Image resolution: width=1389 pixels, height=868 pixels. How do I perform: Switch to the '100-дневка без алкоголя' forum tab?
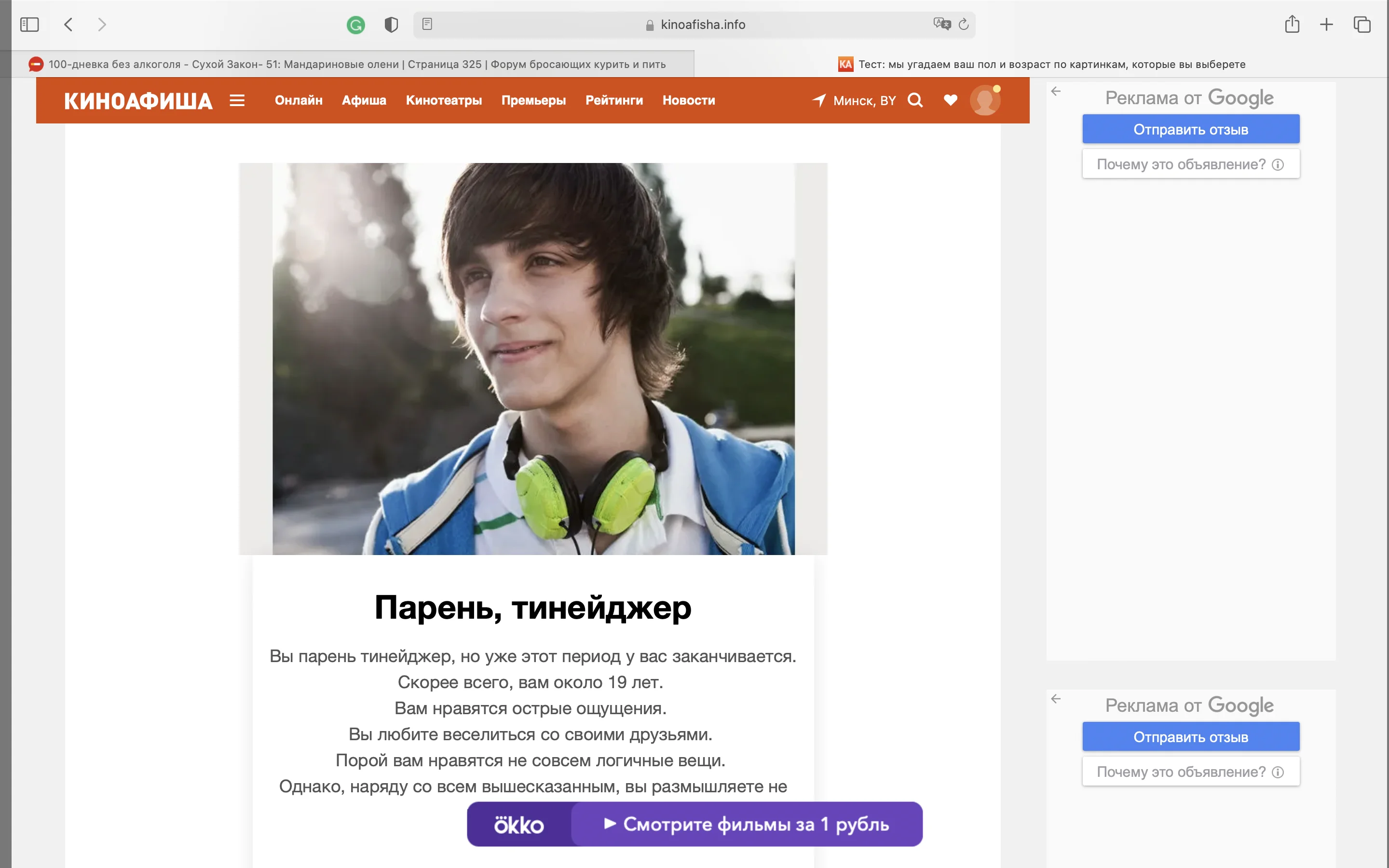tap(356, 64)
